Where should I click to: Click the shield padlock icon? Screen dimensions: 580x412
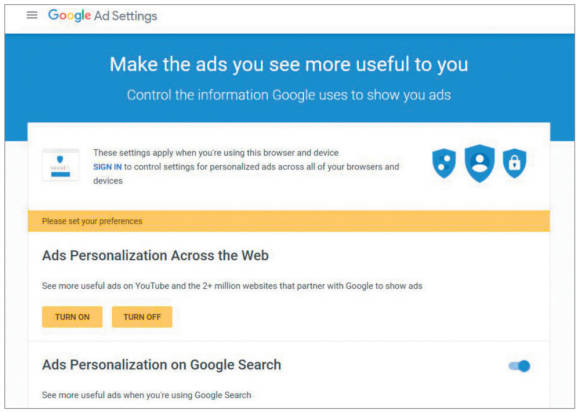(514, 163)
